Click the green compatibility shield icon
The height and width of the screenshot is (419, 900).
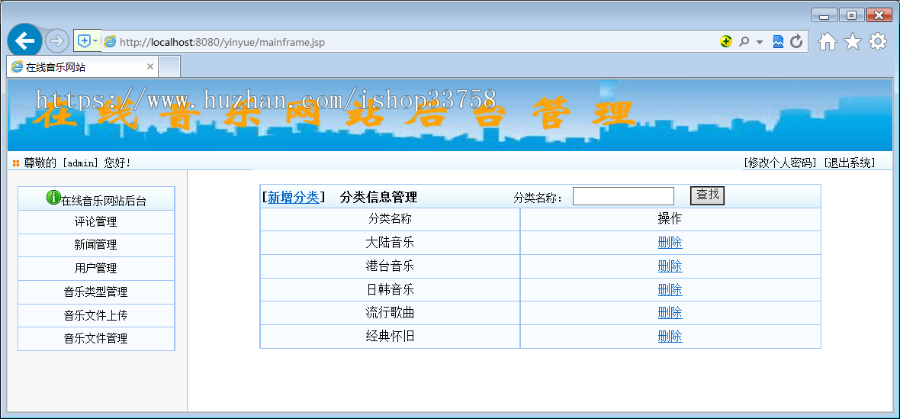tap(726, 41)
